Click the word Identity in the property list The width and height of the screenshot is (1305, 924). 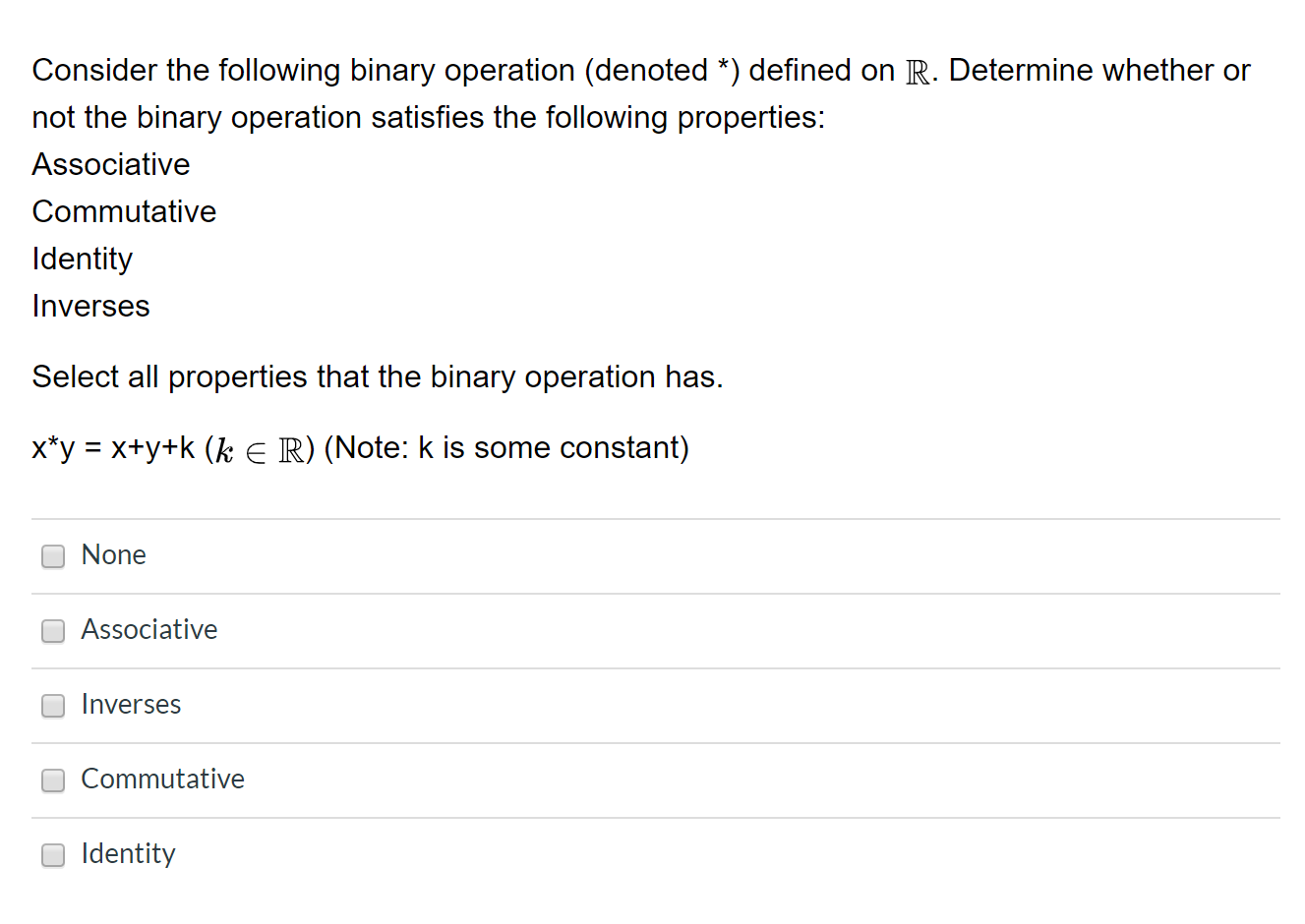[83, 259]
